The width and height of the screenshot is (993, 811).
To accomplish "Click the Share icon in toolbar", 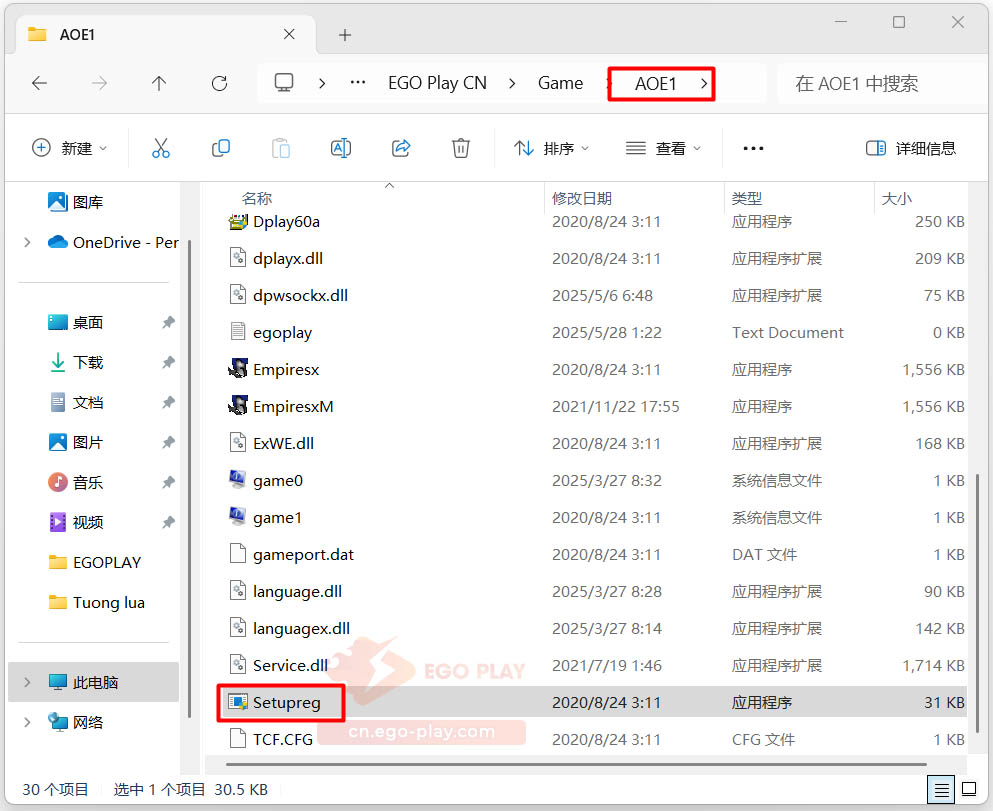I will click(x=401, y=148).
